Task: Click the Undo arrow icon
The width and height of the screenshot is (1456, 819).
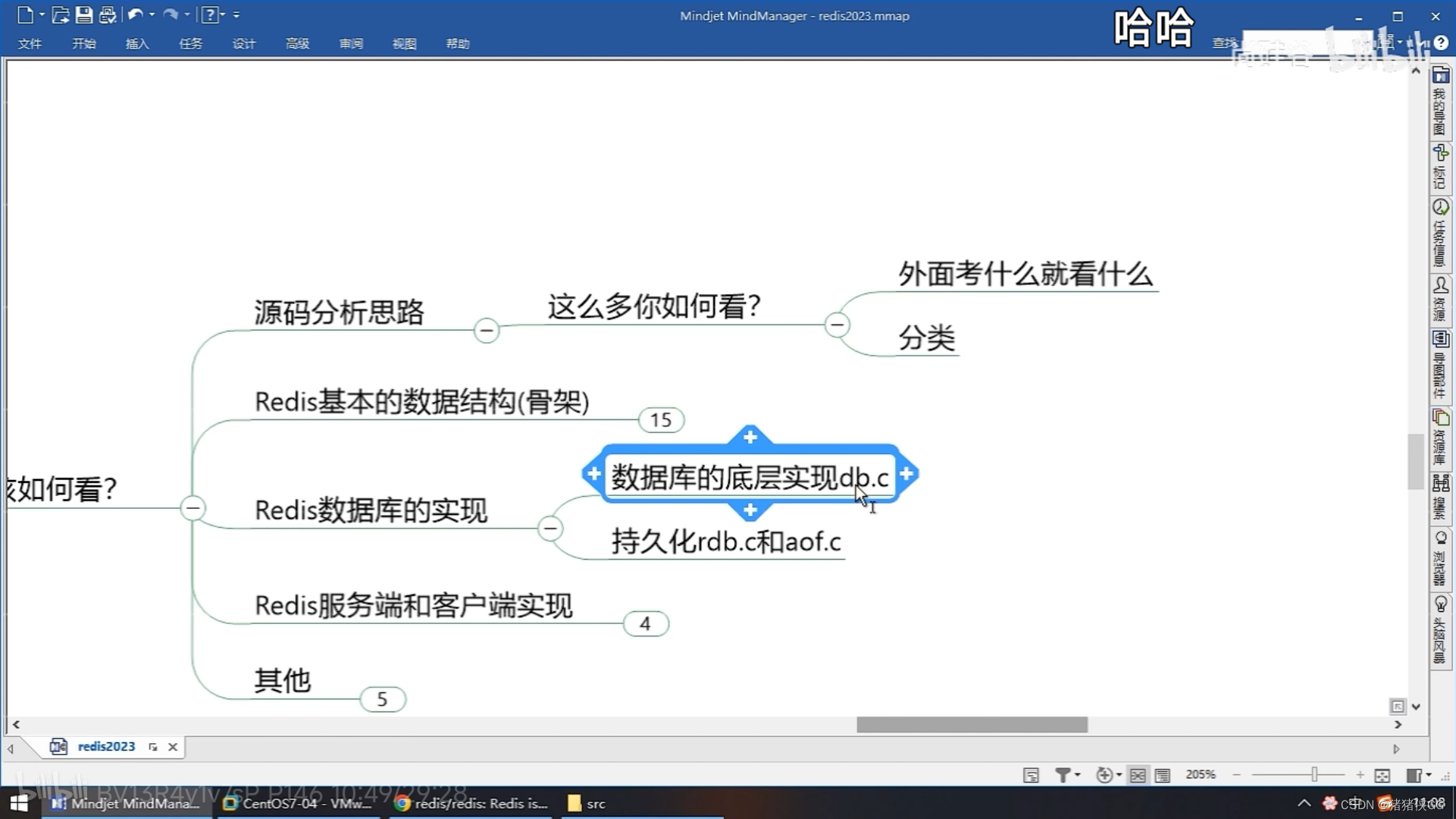Action: point(135,14)
